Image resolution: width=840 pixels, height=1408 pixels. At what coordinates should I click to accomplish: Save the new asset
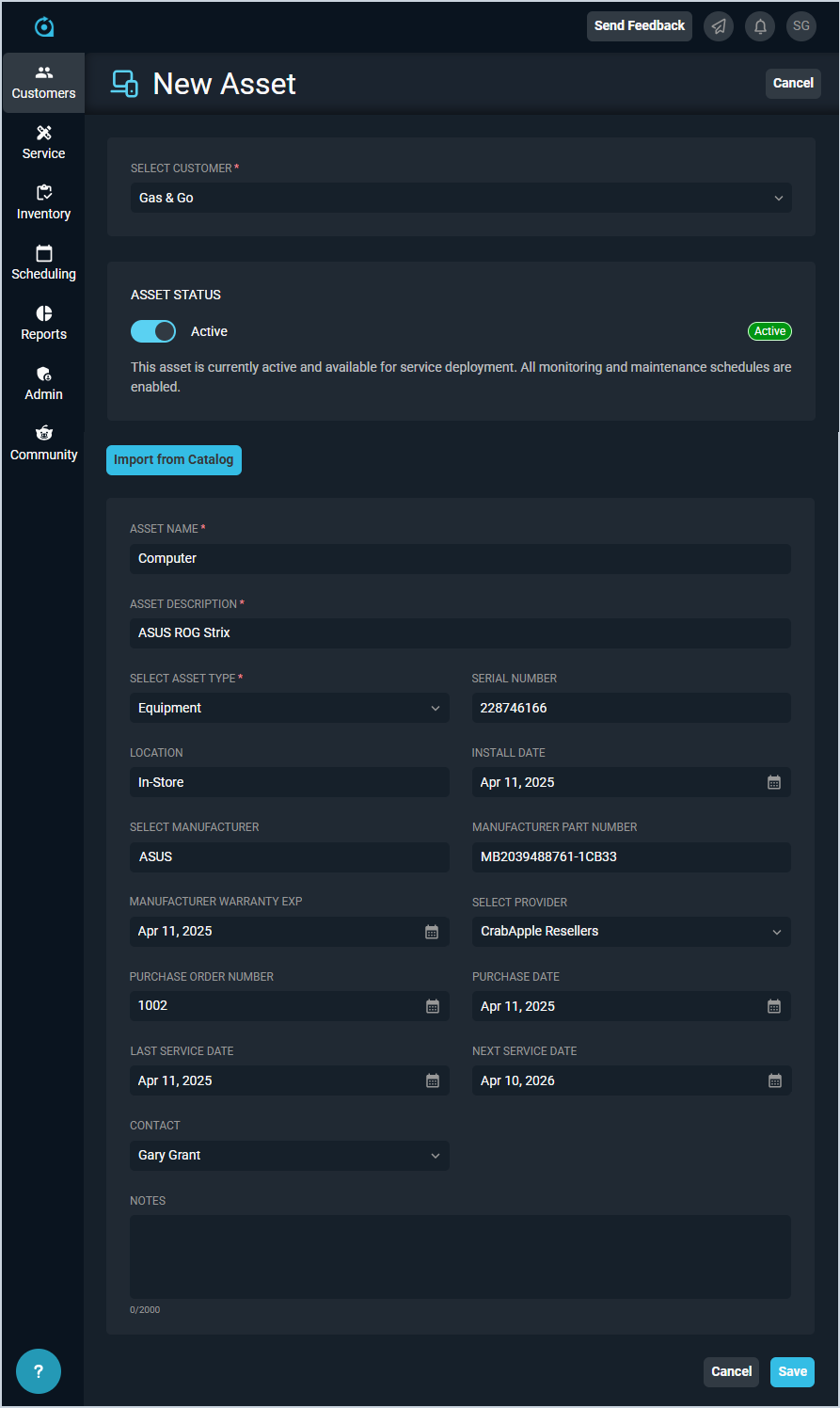click(792, 1371)
